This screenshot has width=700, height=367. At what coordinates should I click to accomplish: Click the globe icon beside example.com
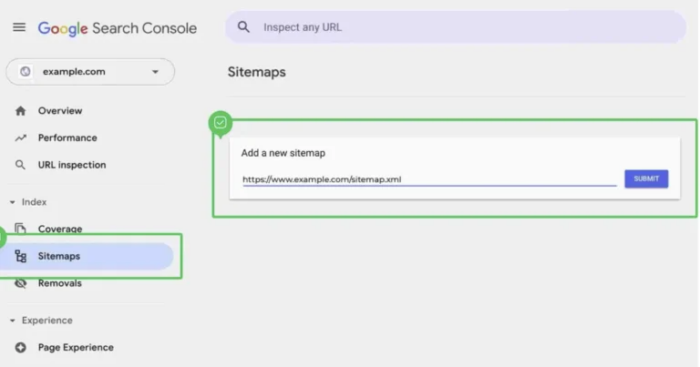coord(25,71)
